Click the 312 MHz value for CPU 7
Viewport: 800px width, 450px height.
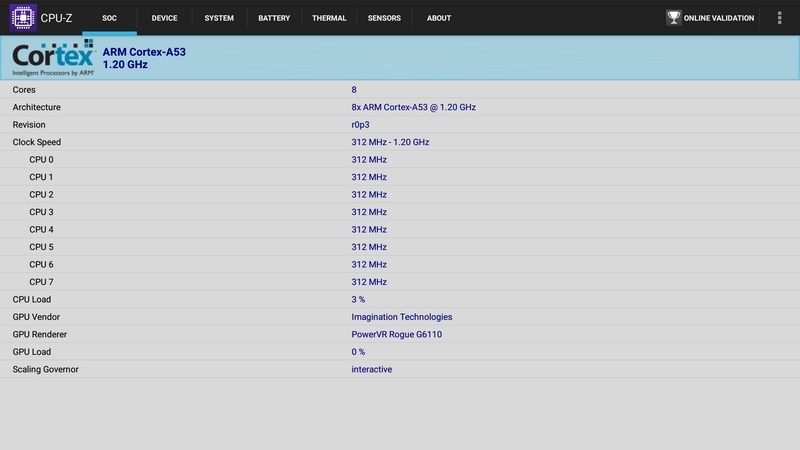[x=369, y=282]
